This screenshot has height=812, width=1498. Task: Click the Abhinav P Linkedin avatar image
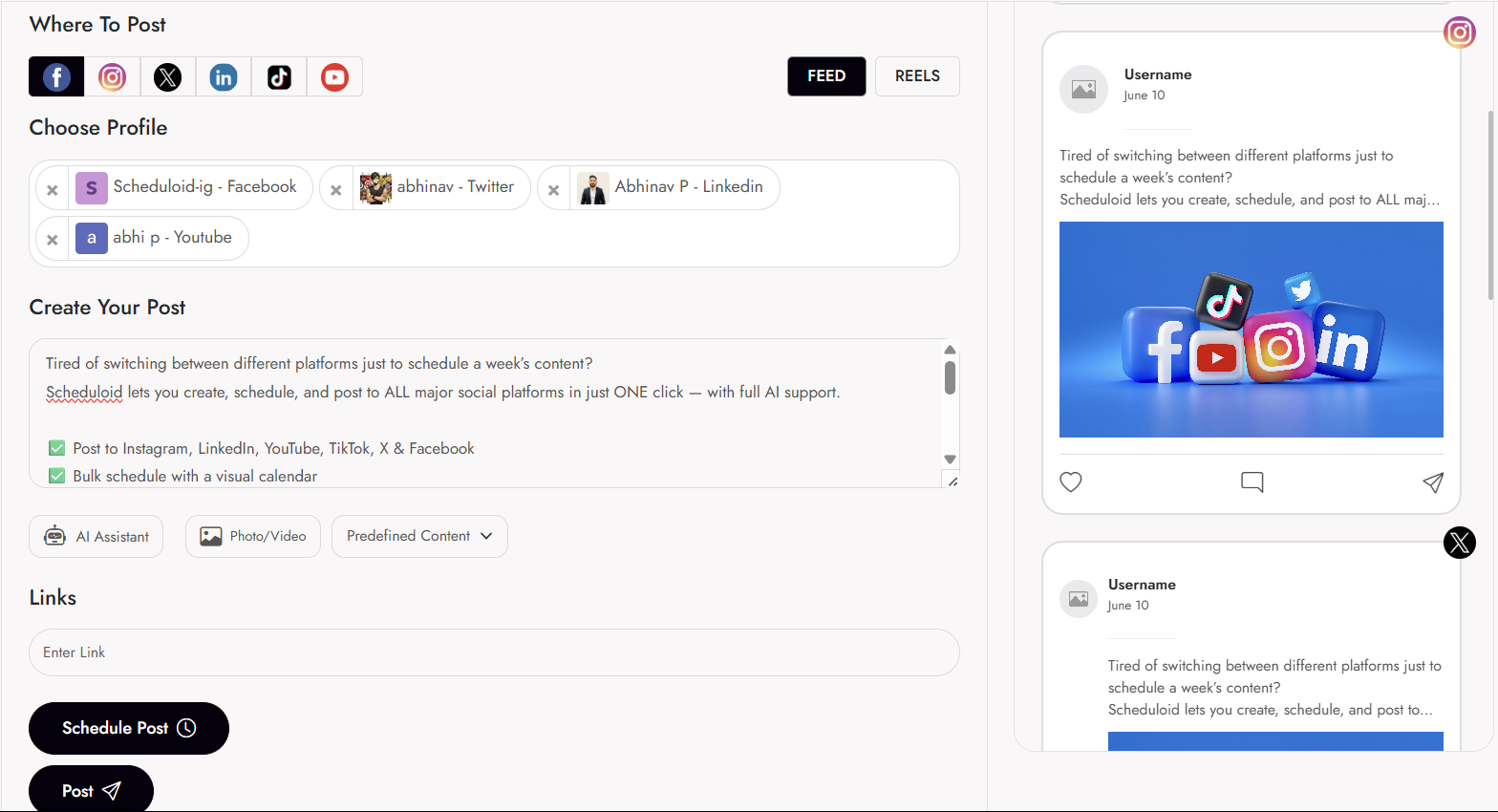[593, 188]
